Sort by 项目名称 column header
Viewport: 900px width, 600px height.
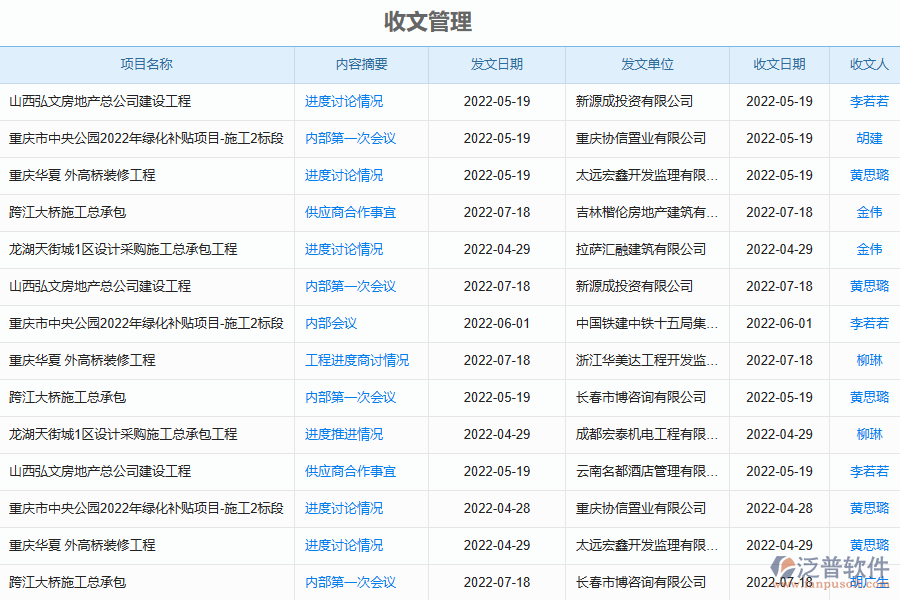pos(146,64)
